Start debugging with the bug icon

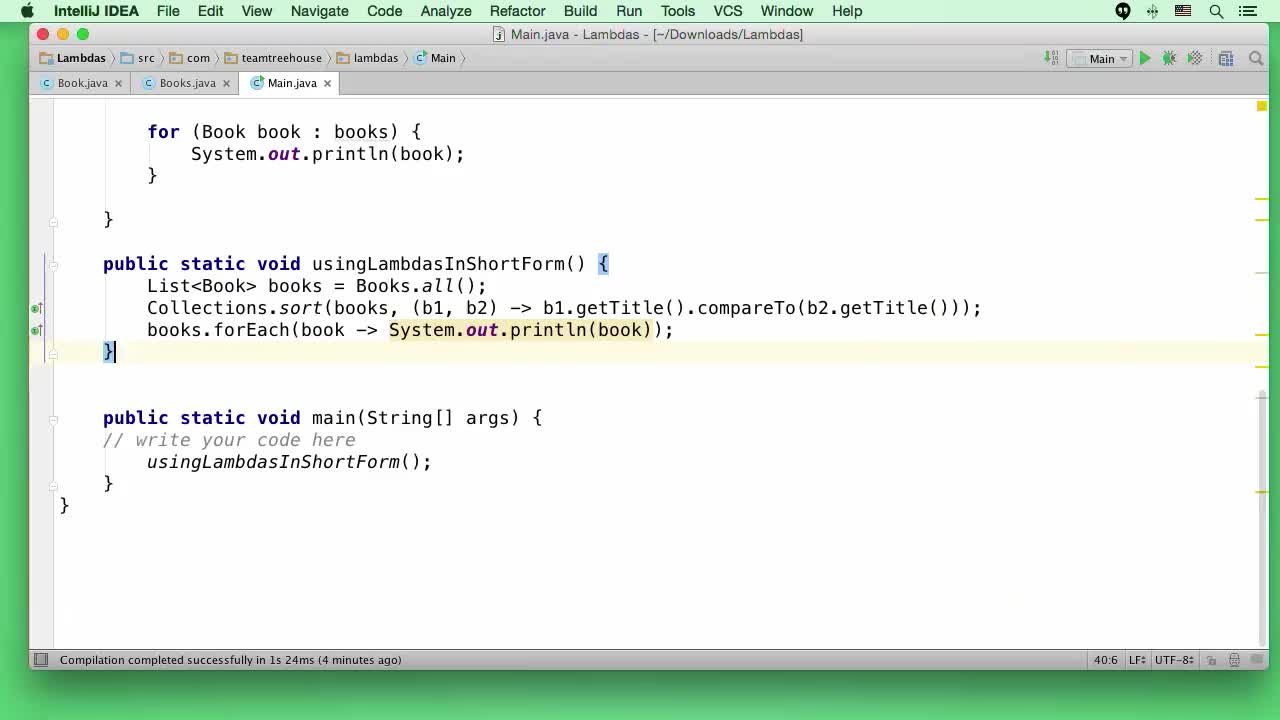(1169, 58)
